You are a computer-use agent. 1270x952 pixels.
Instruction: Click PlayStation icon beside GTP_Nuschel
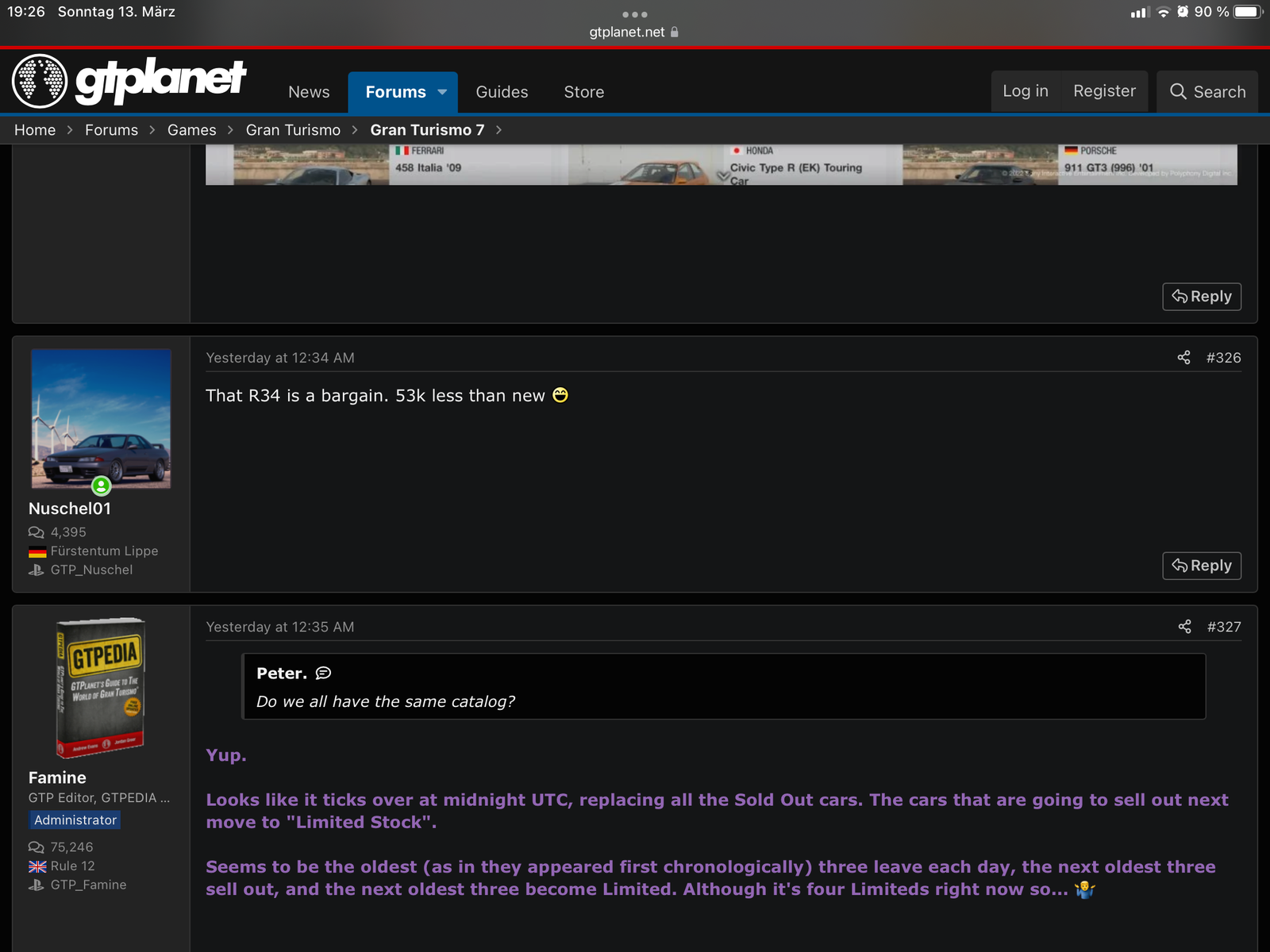(37, 570)
